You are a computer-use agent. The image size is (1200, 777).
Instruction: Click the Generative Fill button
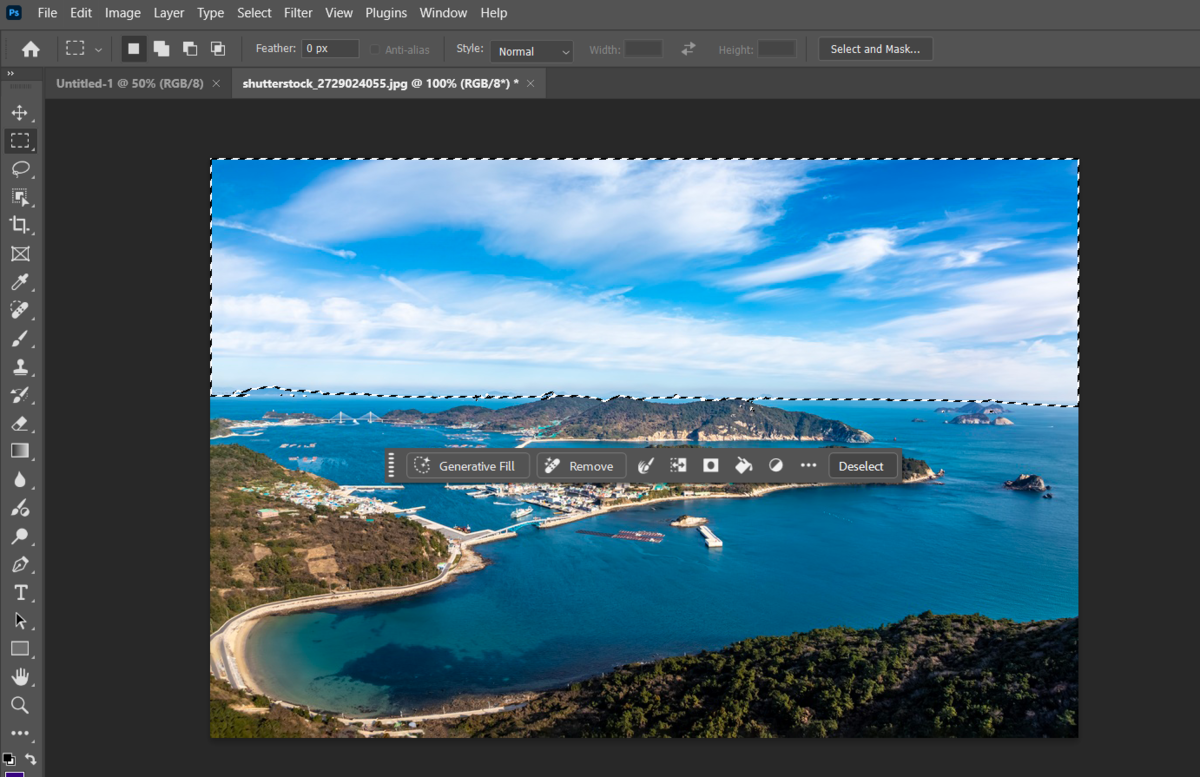click(467, 466)
